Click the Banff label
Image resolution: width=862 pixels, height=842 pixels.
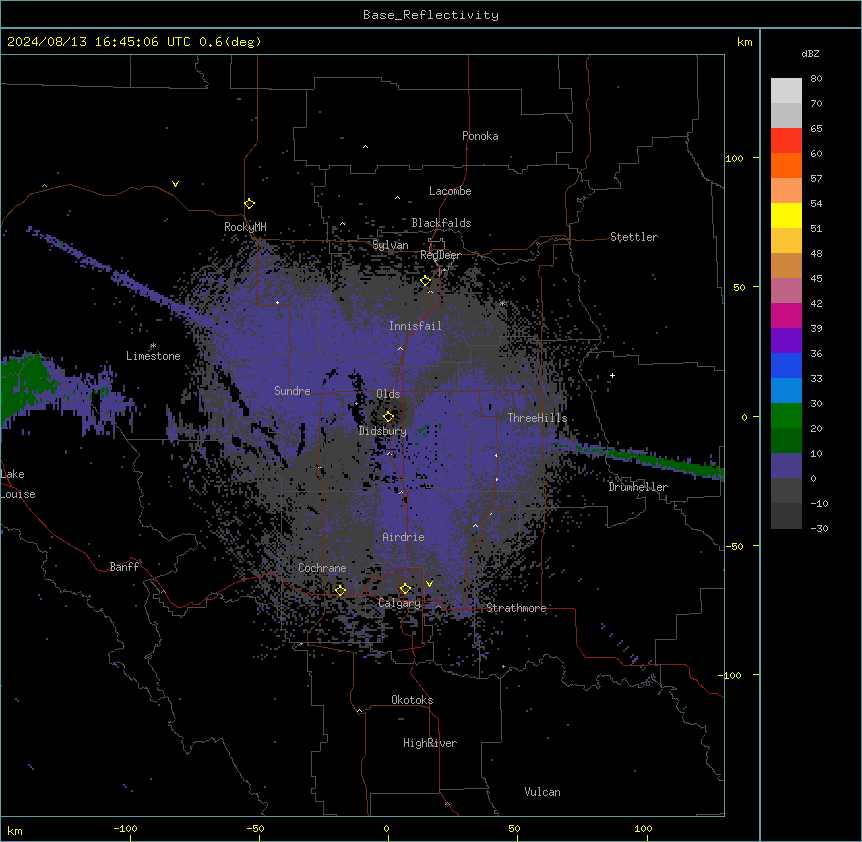click(x=124, y=567)
